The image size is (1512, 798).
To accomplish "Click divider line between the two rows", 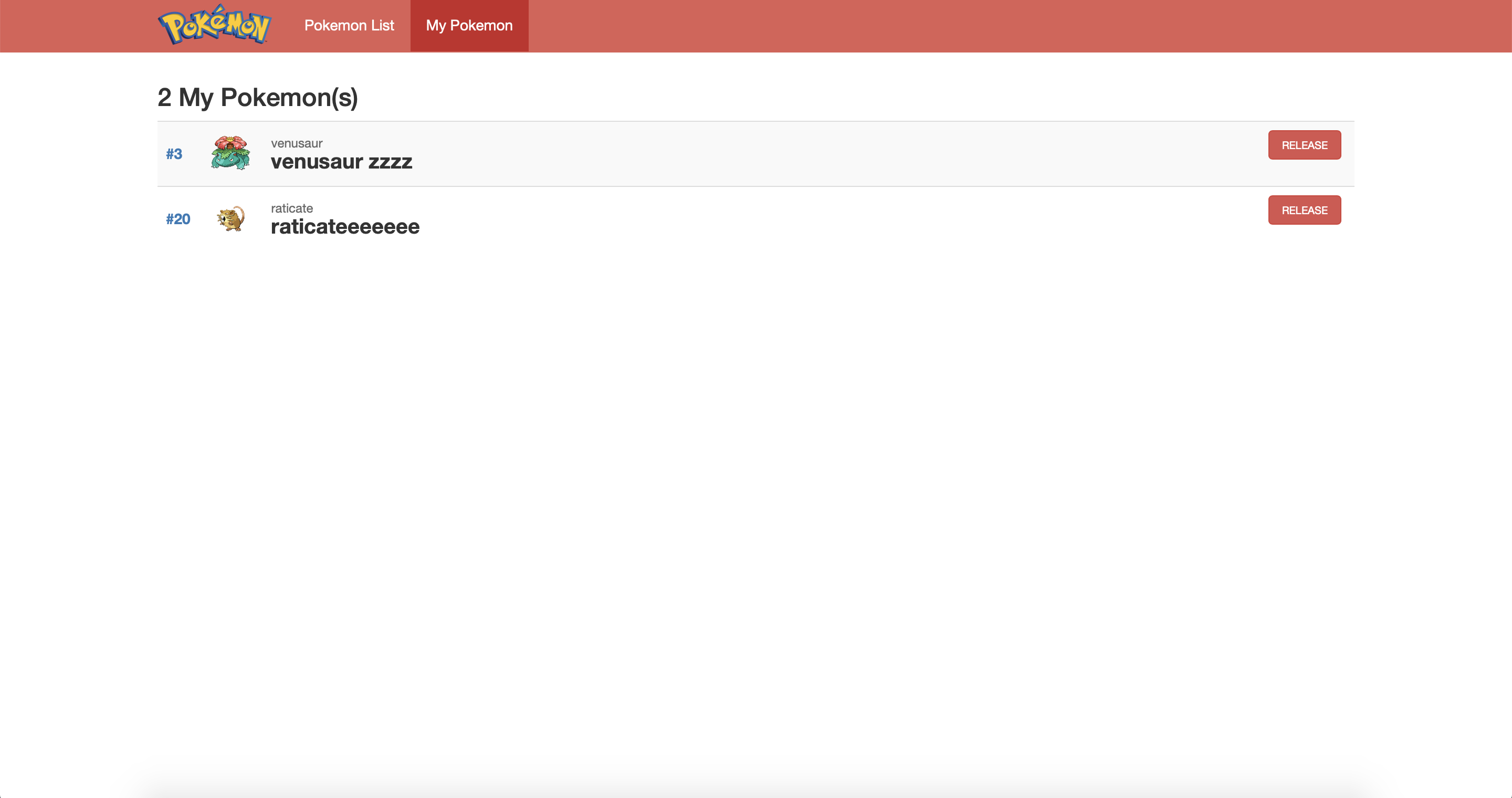I will click(756, 186).
